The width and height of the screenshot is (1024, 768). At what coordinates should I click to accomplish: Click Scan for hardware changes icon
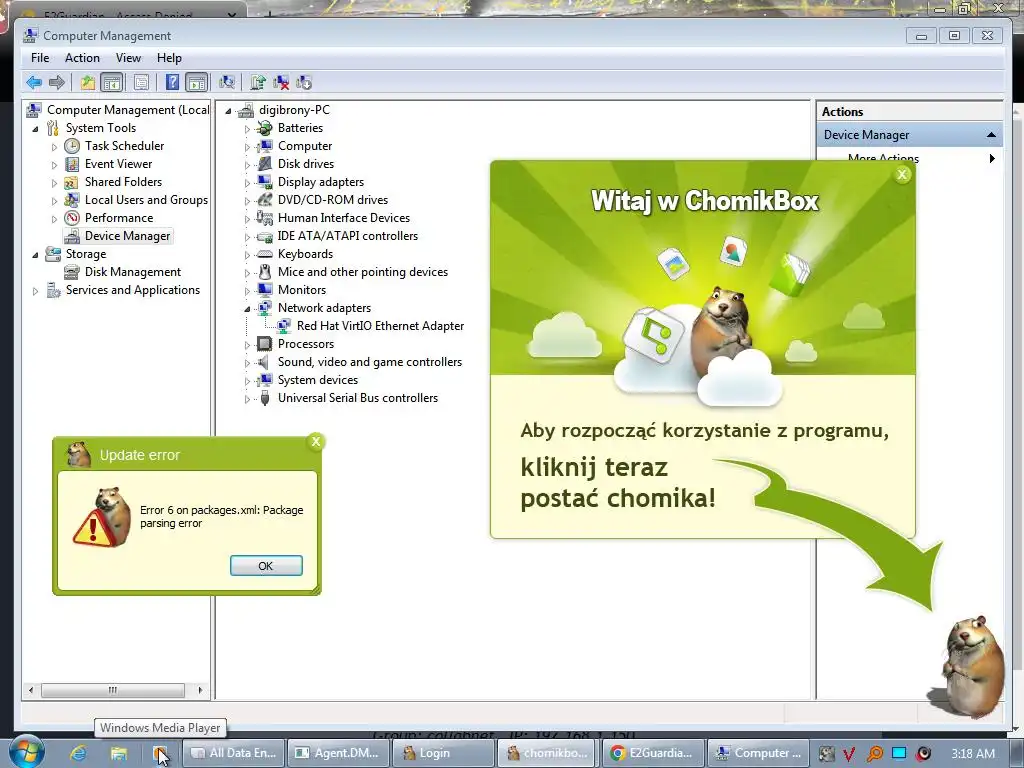pyautogui.click(x=227, y=82)
